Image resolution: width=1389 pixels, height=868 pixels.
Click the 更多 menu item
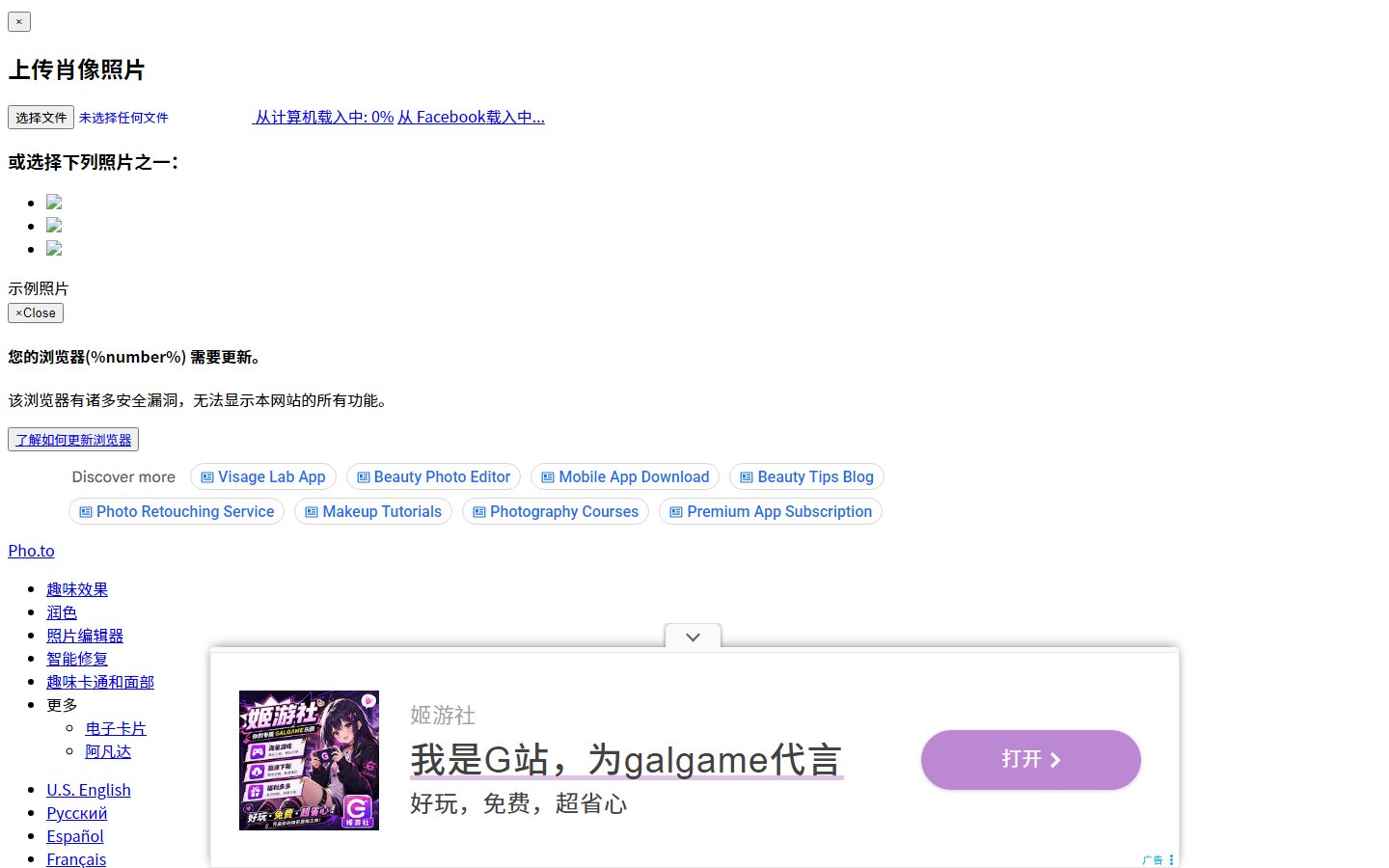[x=62, y=705]
